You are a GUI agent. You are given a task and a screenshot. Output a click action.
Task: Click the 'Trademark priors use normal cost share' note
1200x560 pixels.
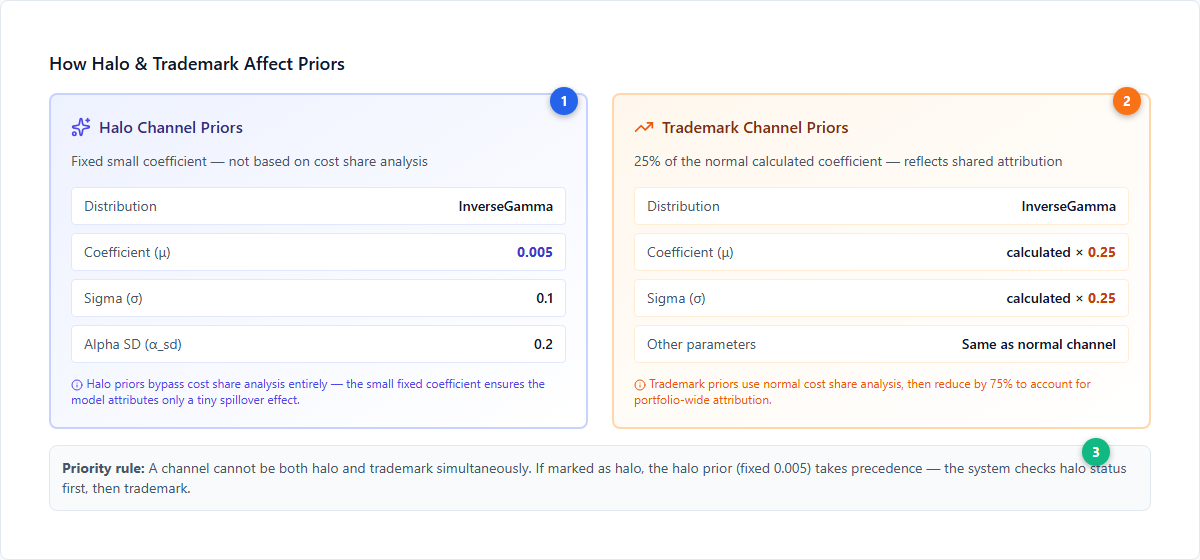click(862, 392)
